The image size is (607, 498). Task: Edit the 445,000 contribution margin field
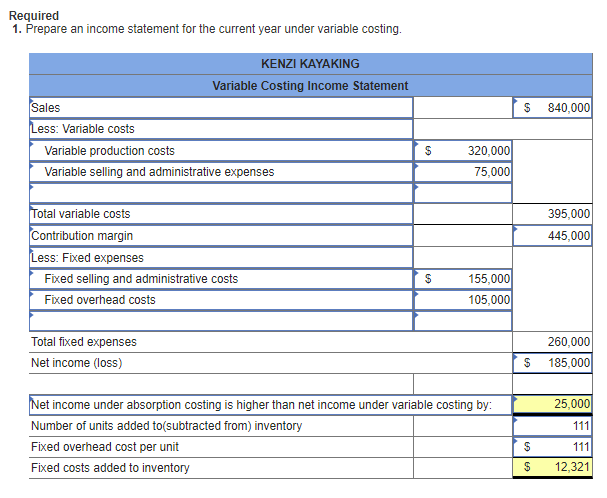[552, 236]
